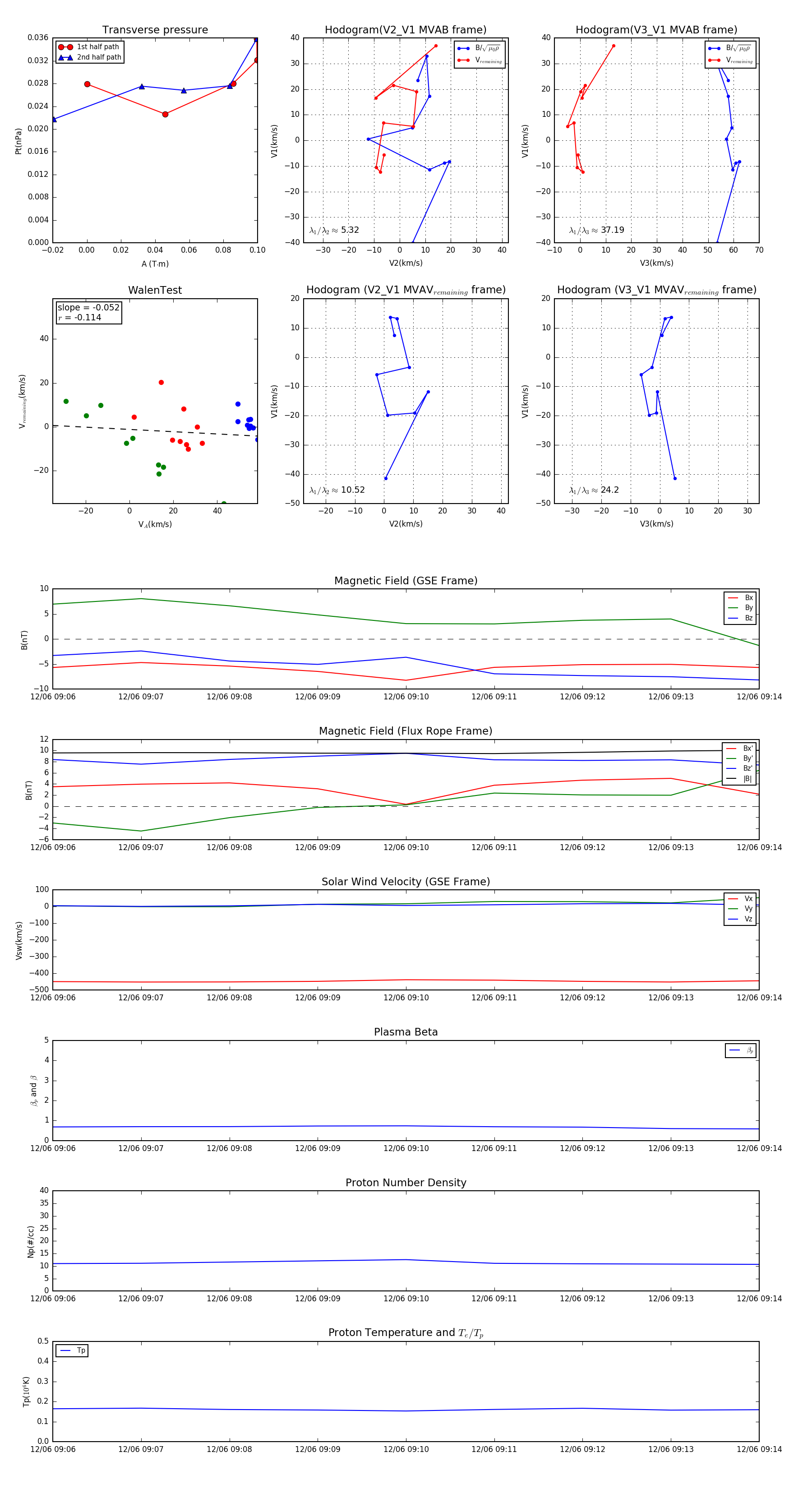This screenshot has width=812, height=1489.
Task: Click the 'Proton Temperature and Te/Tp' title
Action: pos(406,1332)
